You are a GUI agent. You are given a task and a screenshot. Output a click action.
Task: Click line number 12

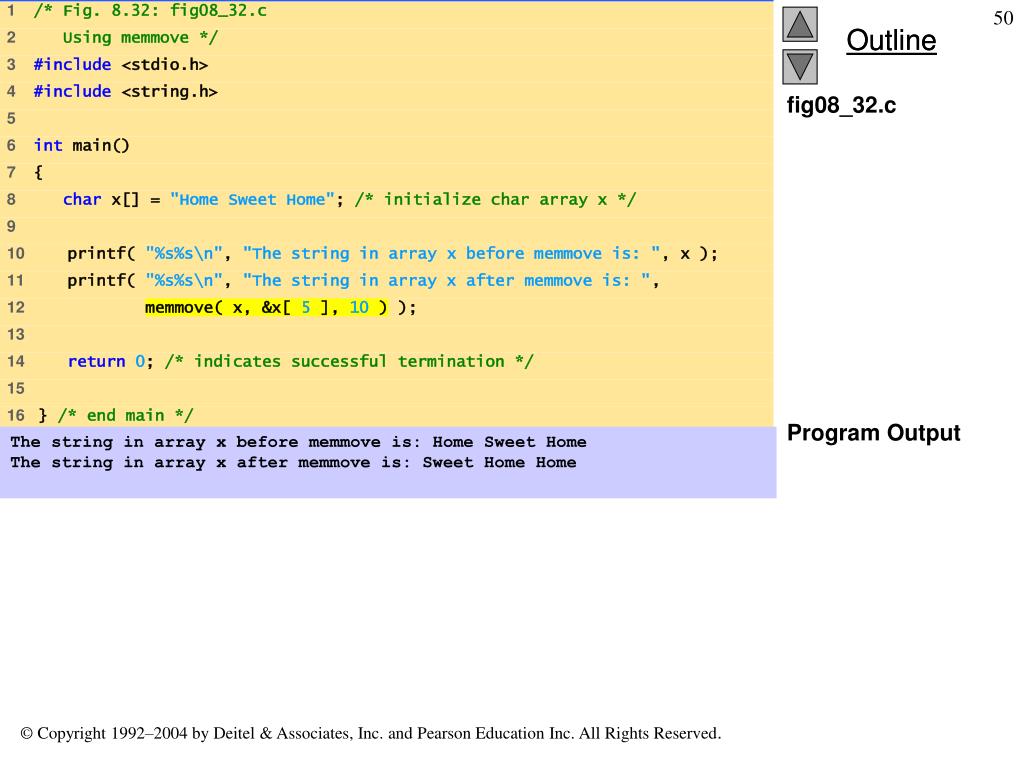pyautogui.click(x=16, y=307)
